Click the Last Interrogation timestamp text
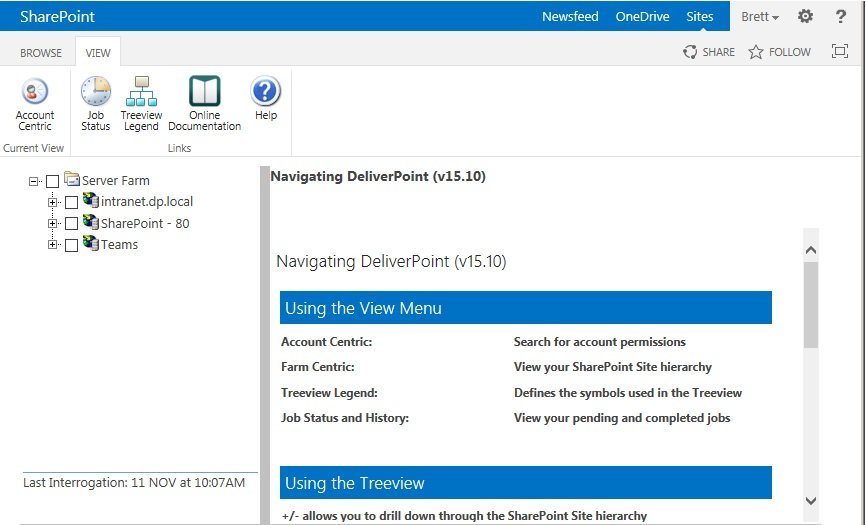 tap(134, 482)
